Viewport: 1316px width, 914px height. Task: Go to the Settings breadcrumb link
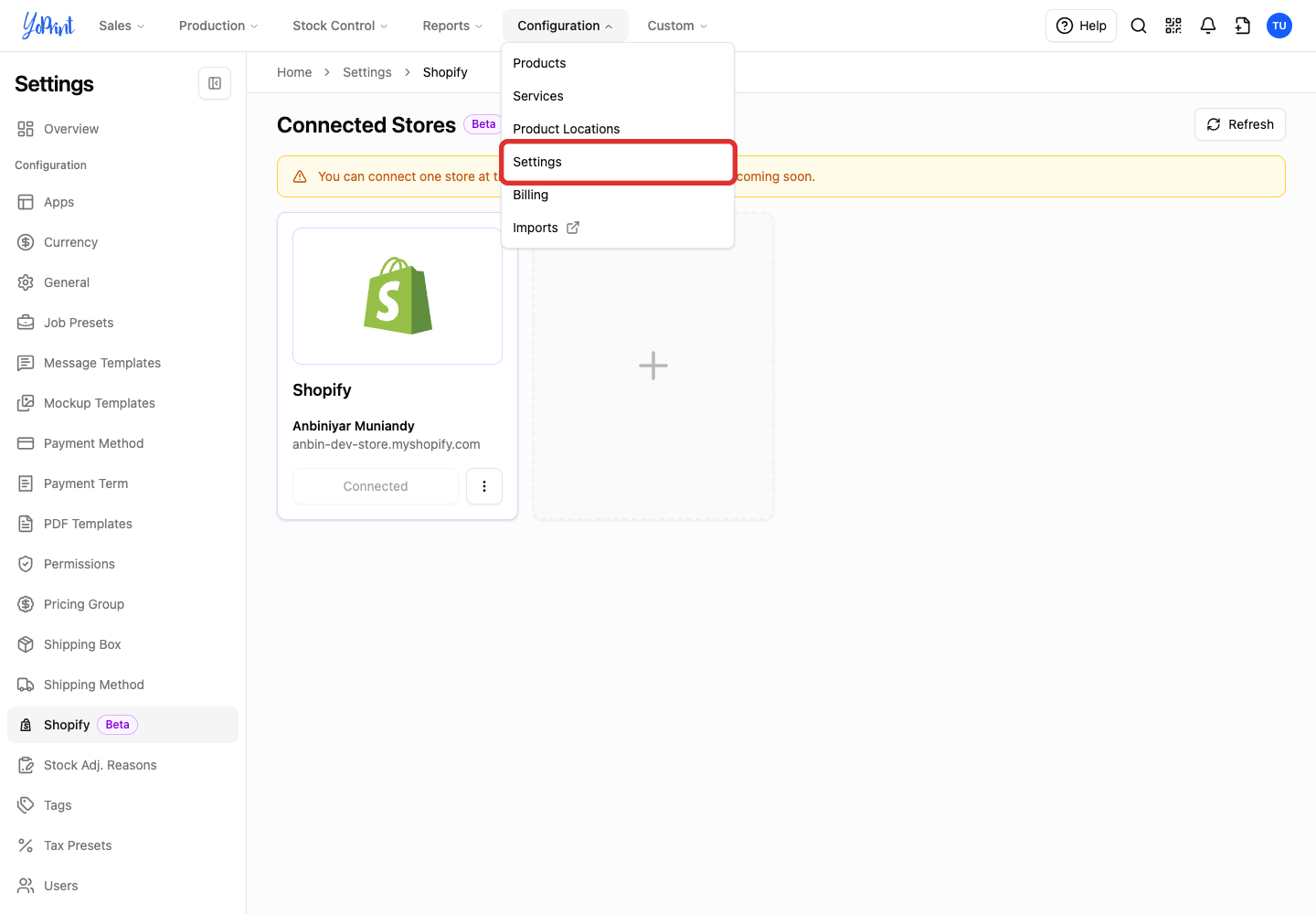(367, 72)
